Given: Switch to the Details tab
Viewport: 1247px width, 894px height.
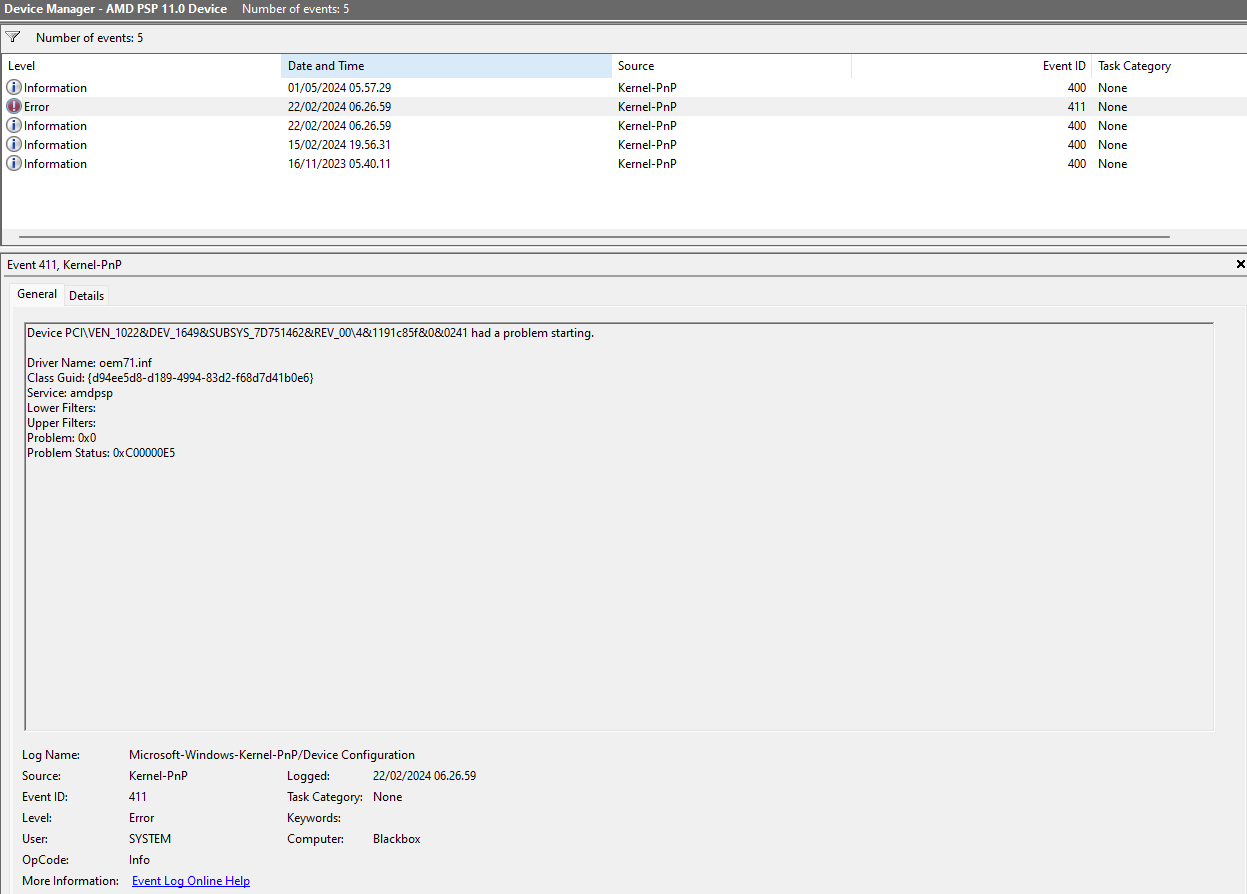Looking at the screenshot, I should tap(87, 296).
